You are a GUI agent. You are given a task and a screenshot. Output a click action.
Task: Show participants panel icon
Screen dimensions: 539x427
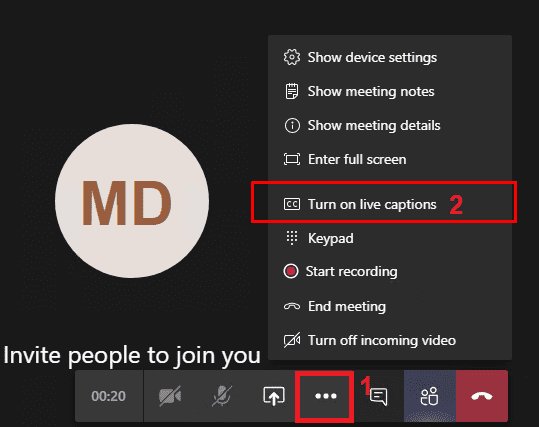(430, 396)
